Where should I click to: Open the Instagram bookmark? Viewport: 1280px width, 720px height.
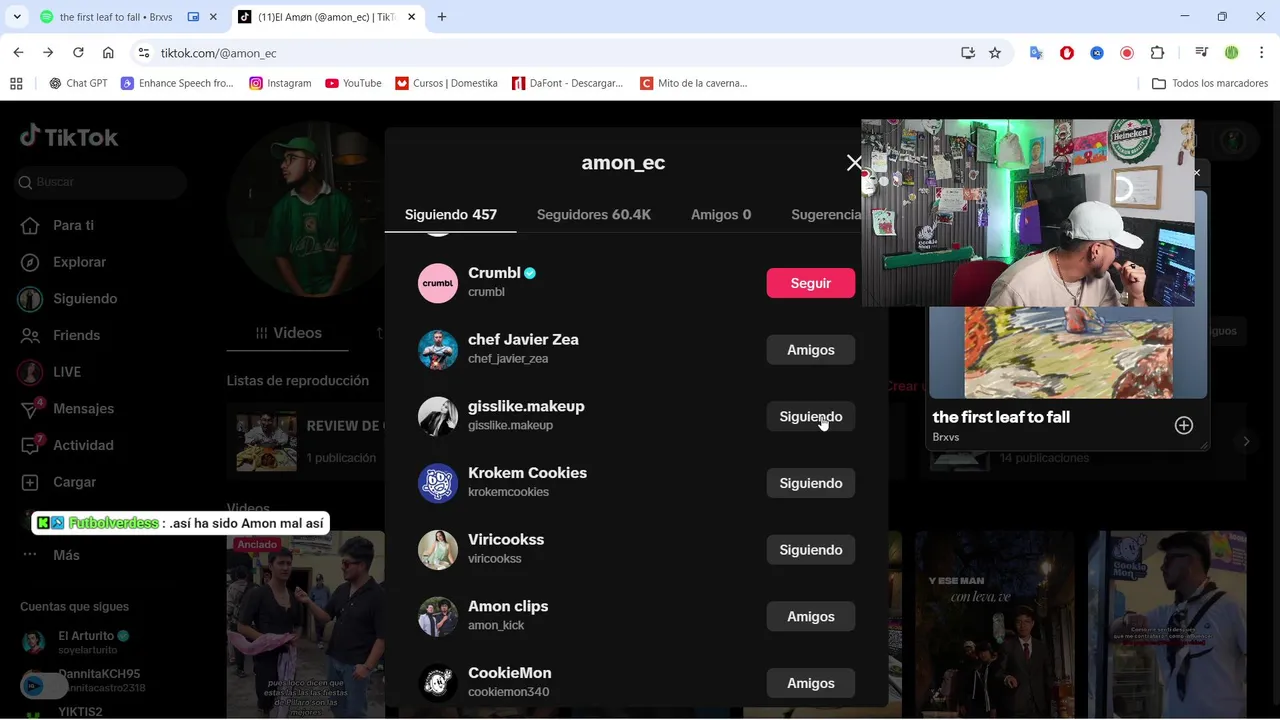click(280, 83)
